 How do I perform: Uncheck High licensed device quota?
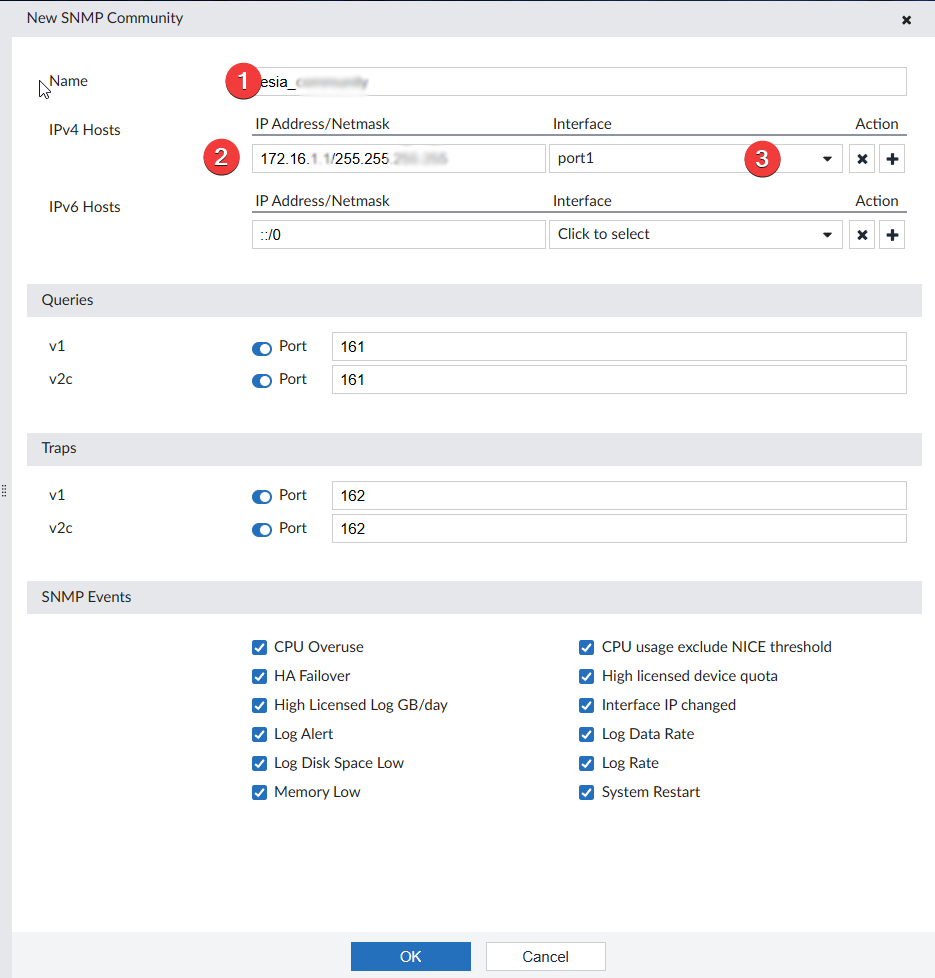586,676
